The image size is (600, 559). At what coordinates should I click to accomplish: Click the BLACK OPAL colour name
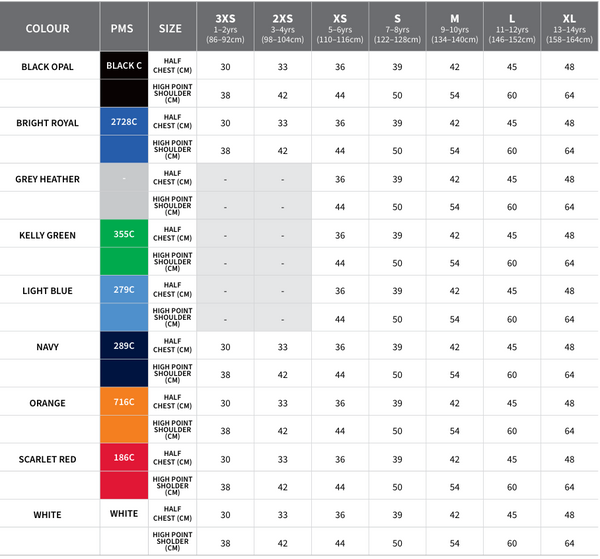pos(48,67)
